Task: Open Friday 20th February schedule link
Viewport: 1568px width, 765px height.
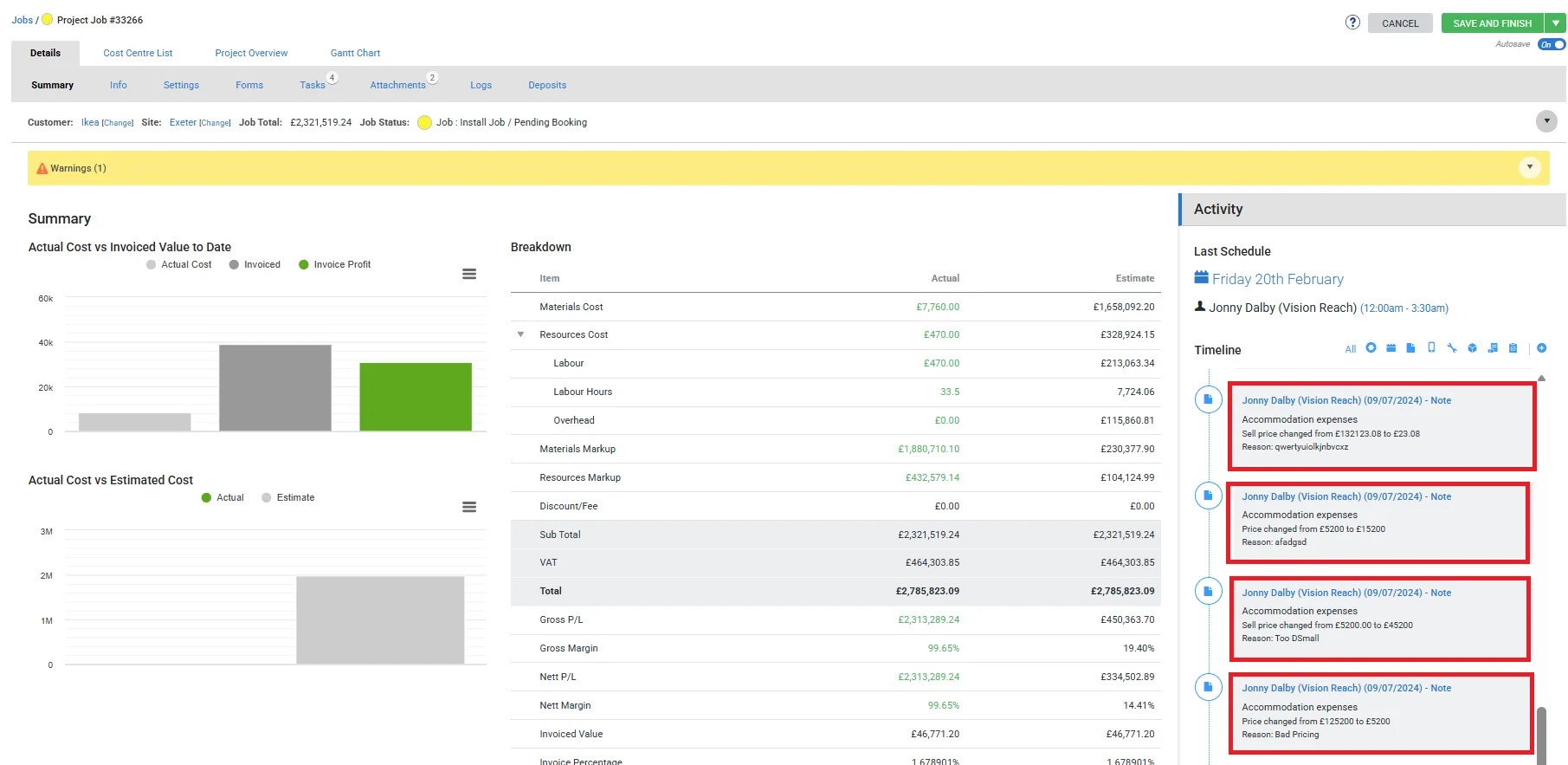Action: (x=1278, y=279)
